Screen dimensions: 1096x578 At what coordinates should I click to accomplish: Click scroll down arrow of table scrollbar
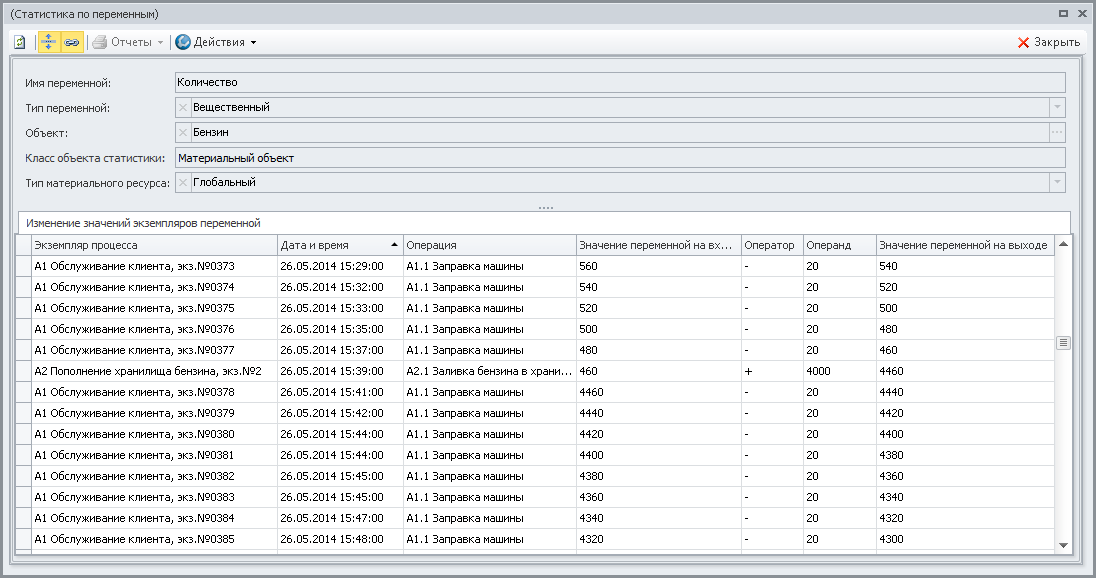pos(1063,545)
